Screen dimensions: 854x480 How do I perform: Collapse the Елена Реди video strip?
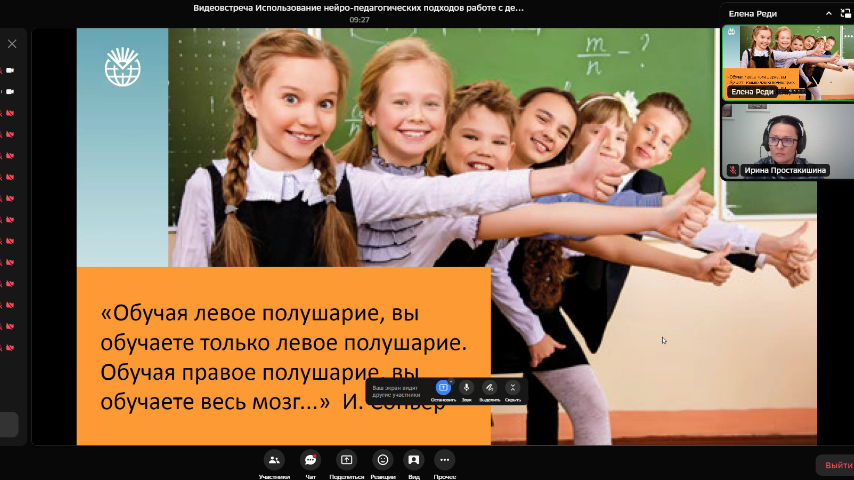tap(828, 14)
